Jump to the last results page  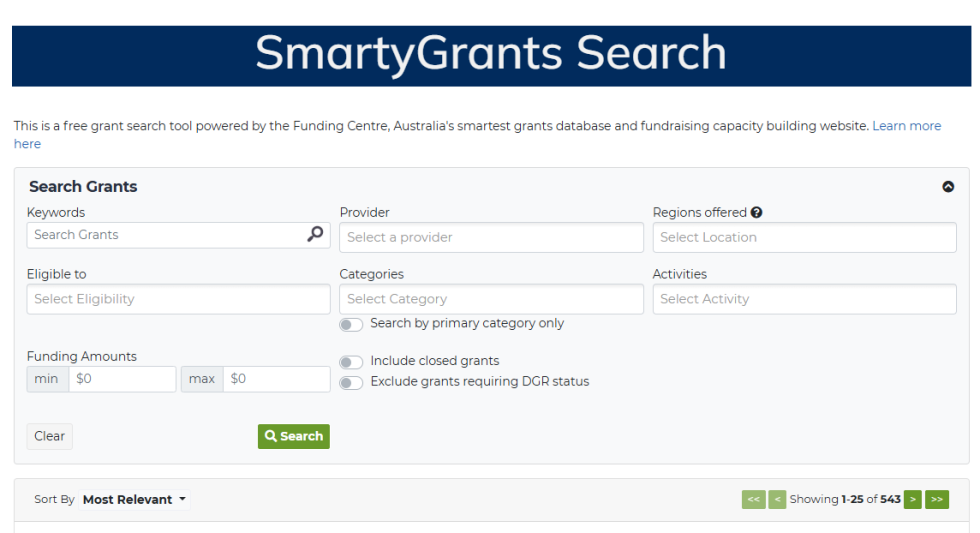(937, 499)
